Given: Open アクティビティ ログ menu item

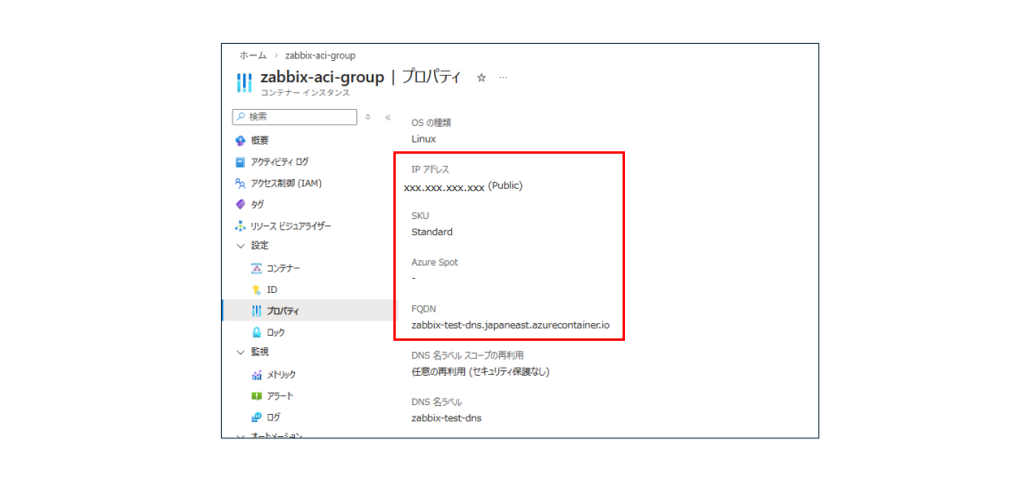Looking at the screenshot, I should (x=280, y=162).
